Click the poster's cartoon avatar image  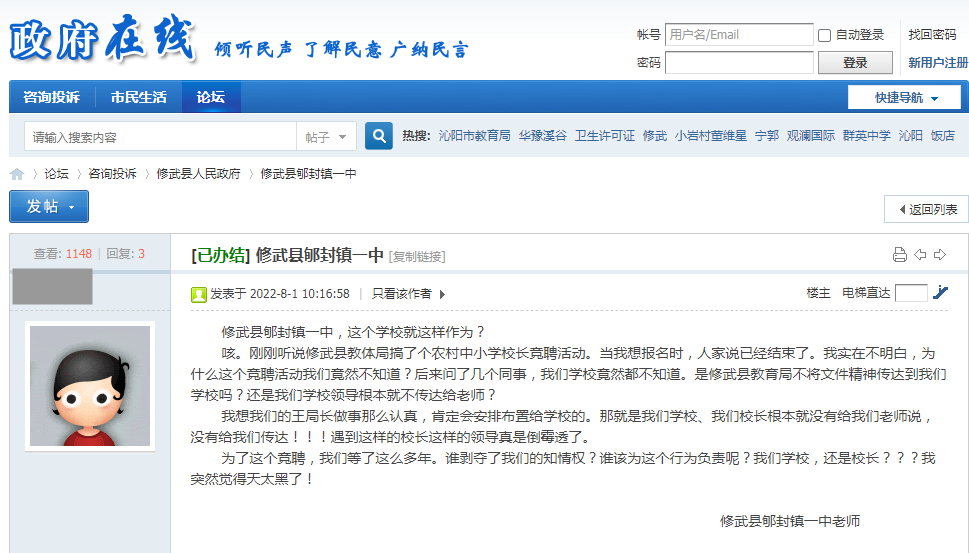click(x=89, y=385)
